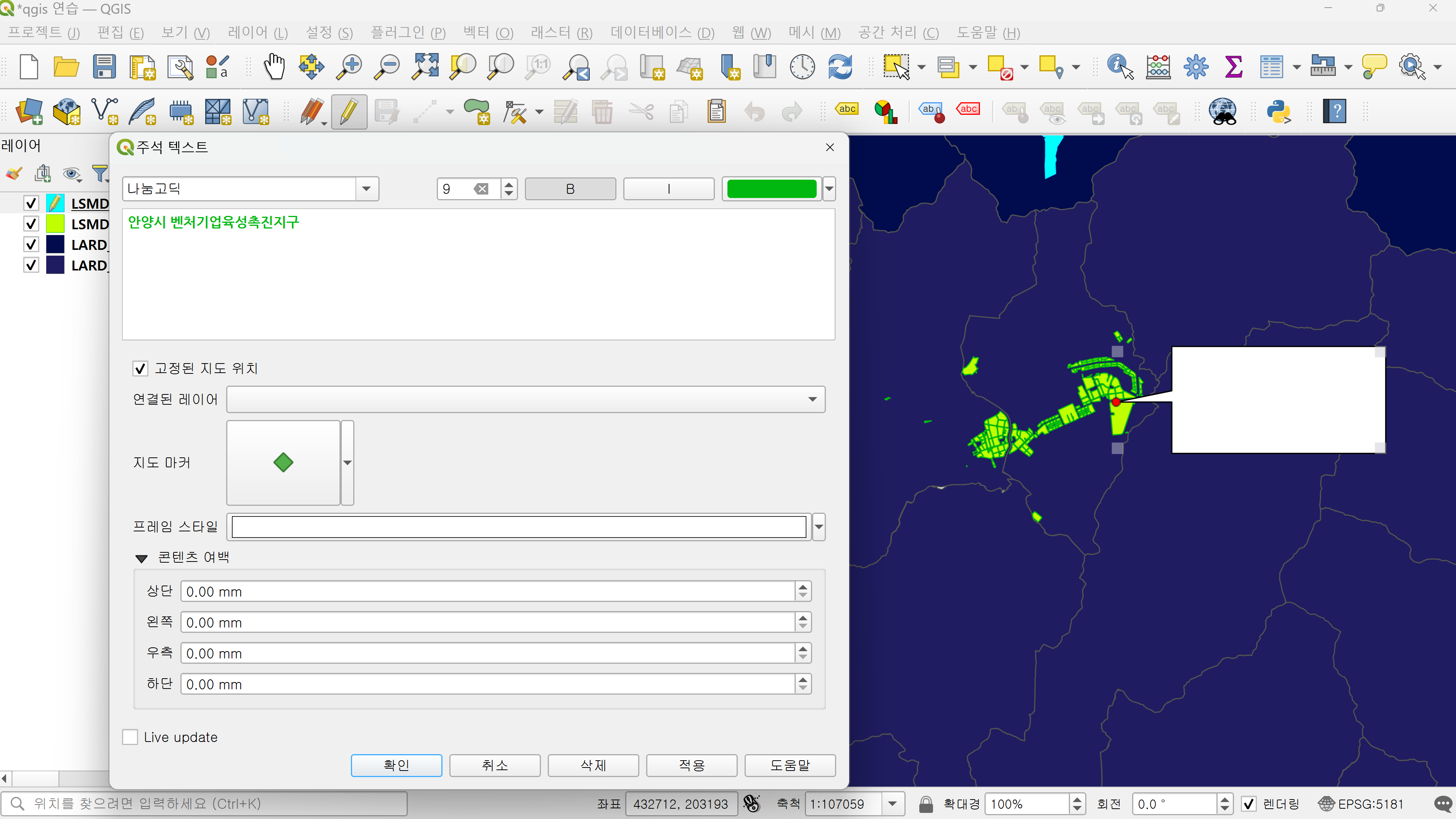Click the Refresh map icon
Image resolution: width=1456 pixels, height=819 pixels.
[x=840, y=67]
